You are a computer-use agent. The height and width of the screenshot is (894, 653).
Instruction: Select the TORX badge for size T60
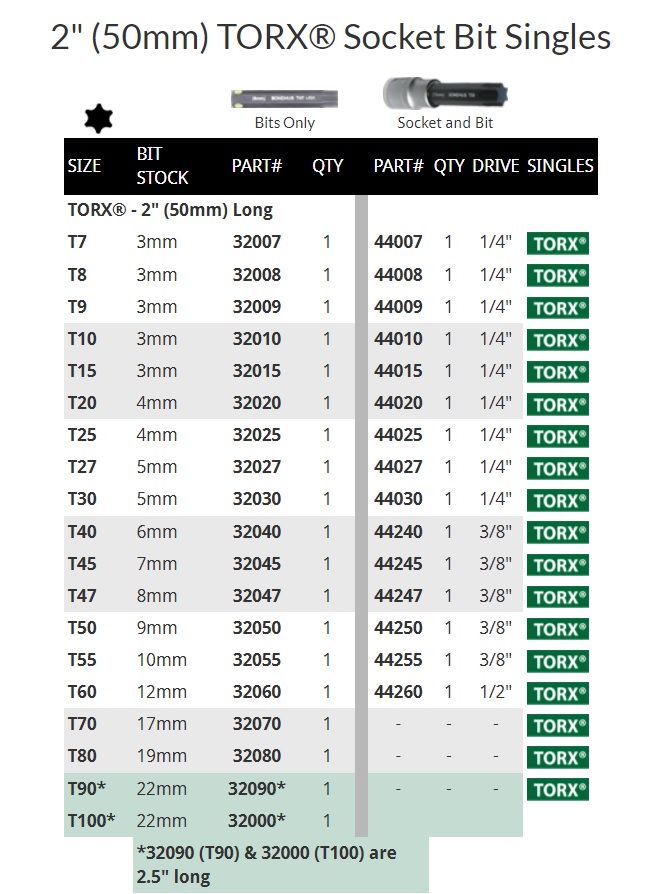[558, 693]
